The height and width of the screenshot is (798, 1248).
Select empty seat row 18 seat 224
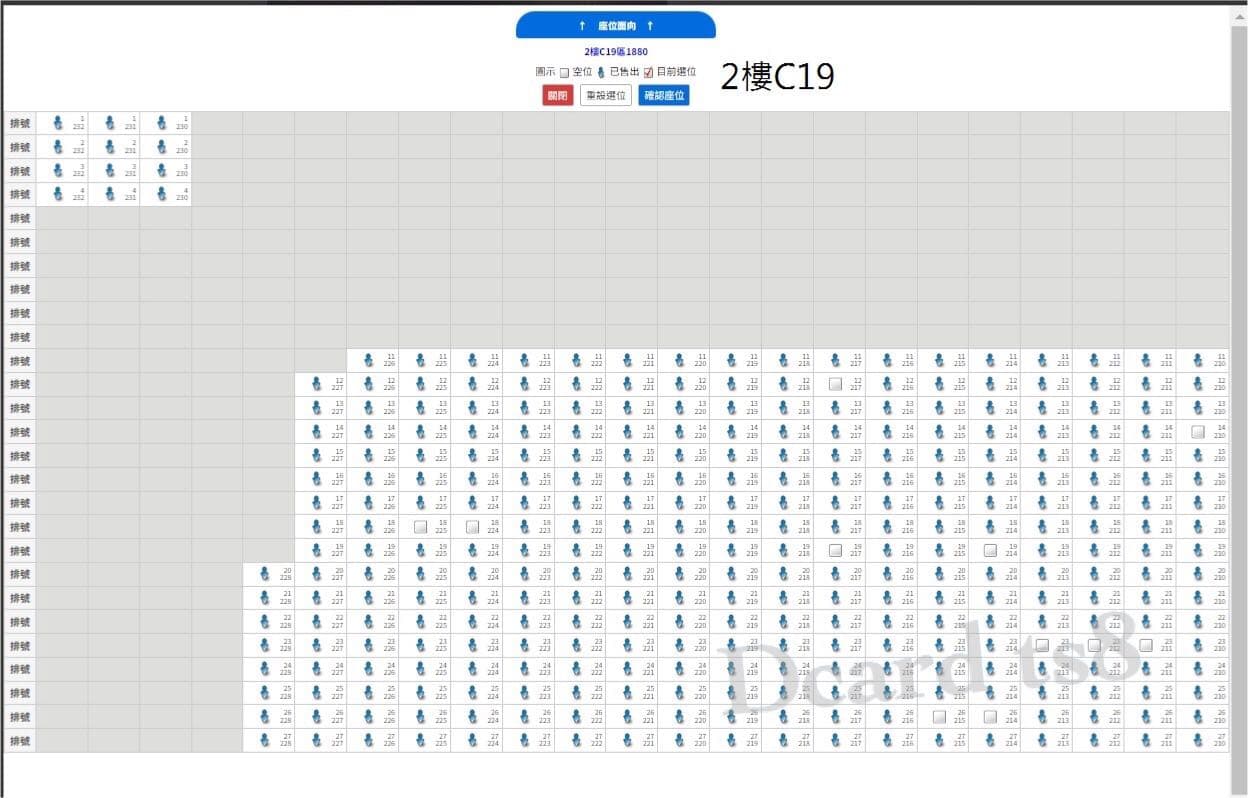coord(472,527)
